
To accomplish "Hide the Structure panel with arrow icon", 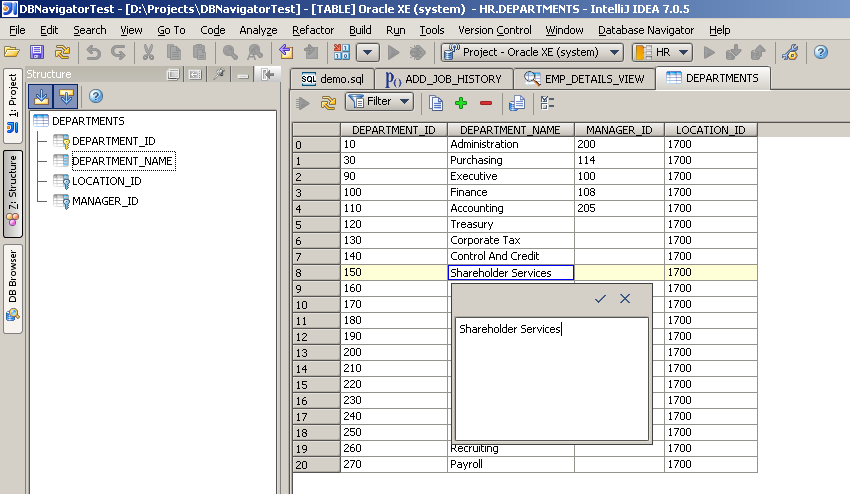I will 267,74.
